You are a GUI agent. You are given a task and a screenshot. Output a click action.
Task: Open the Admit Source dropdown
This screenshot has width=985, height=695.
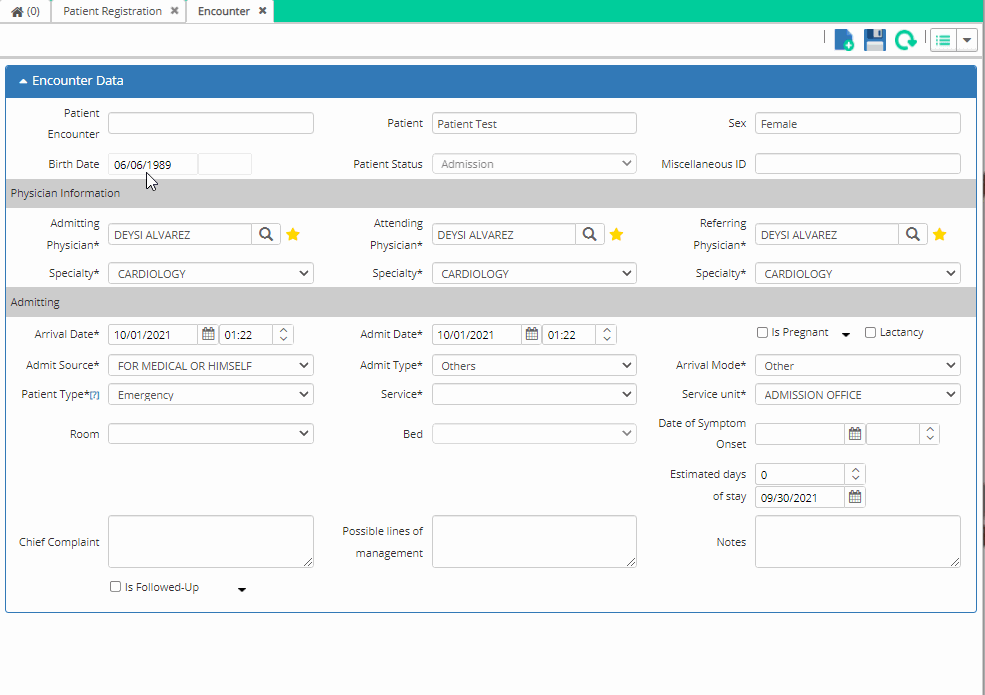[210, 365]
